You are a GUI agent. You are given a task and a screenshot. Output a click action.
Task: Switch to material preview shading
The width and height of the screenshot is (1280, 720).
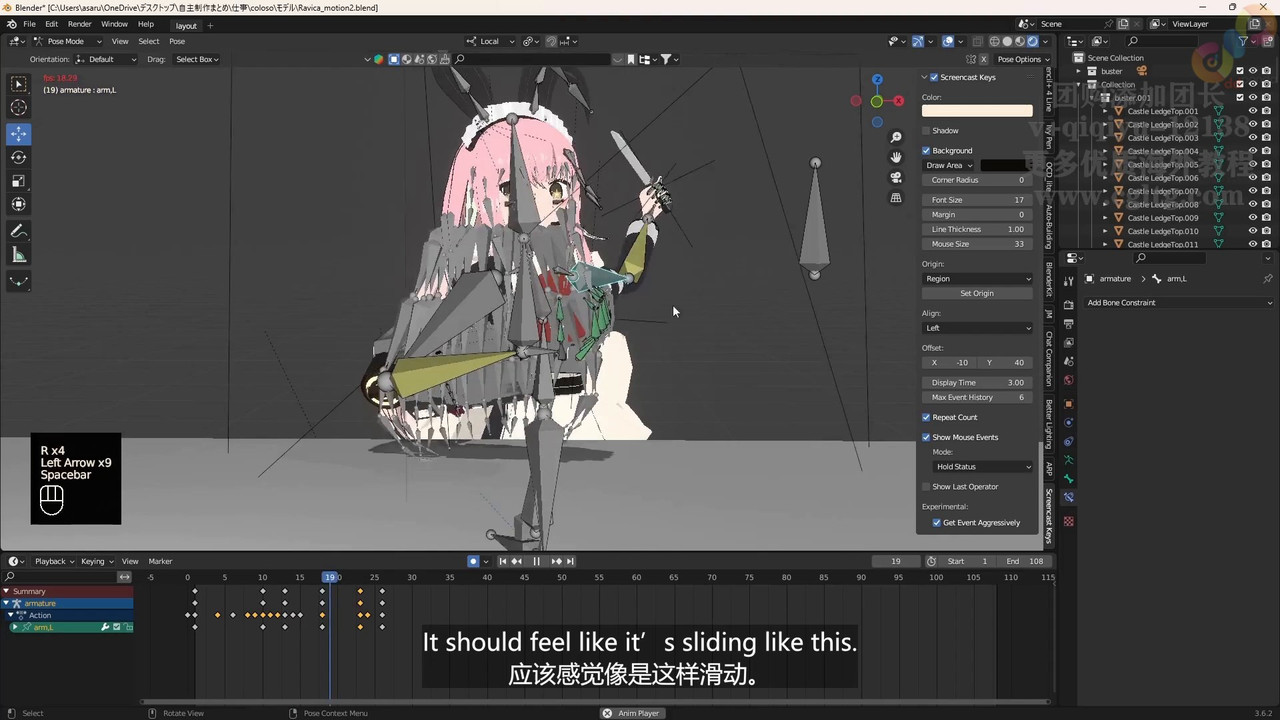point(1020,41)
